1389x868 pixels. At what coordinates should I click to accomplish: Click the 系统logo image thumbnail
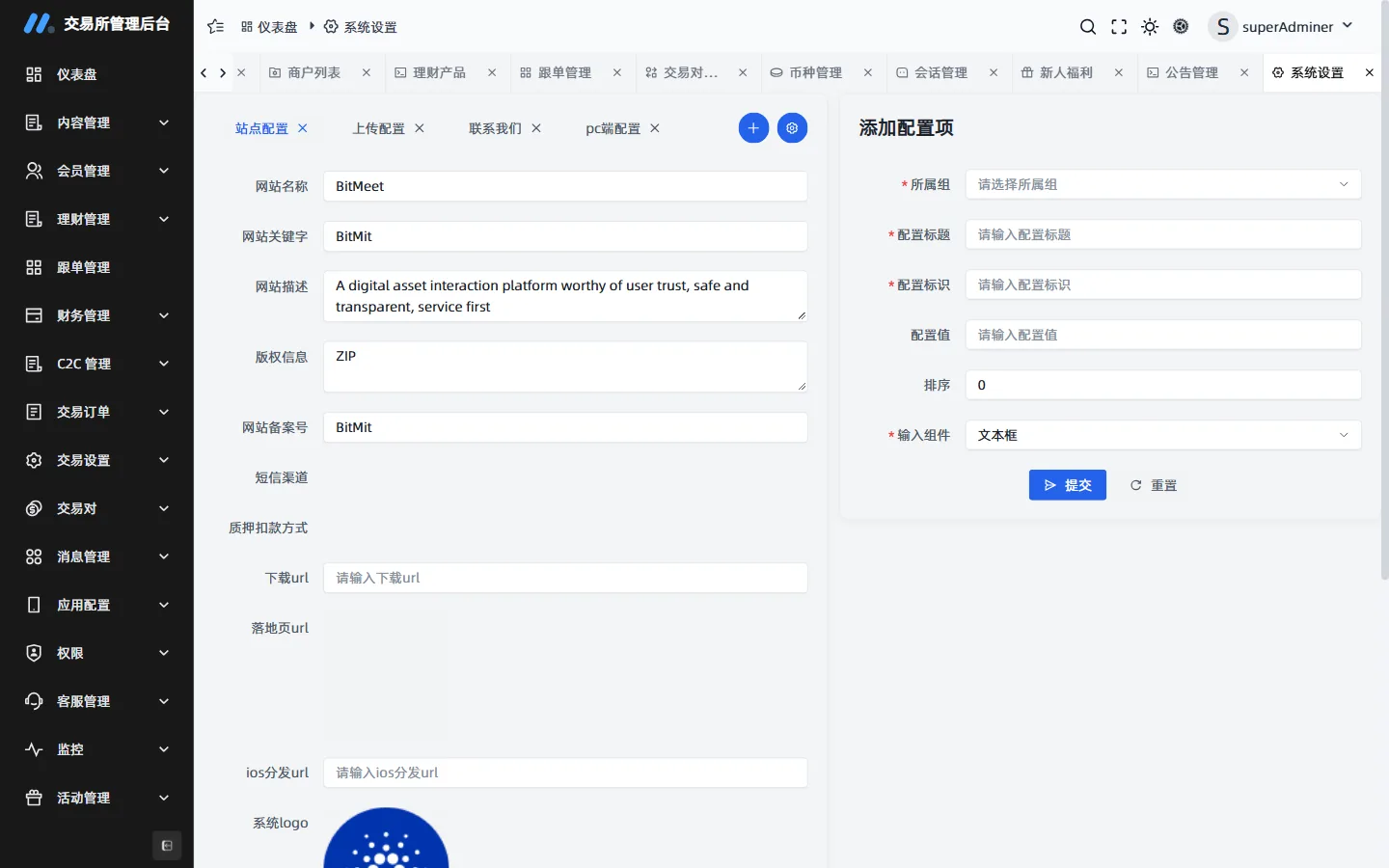(386, 838)
